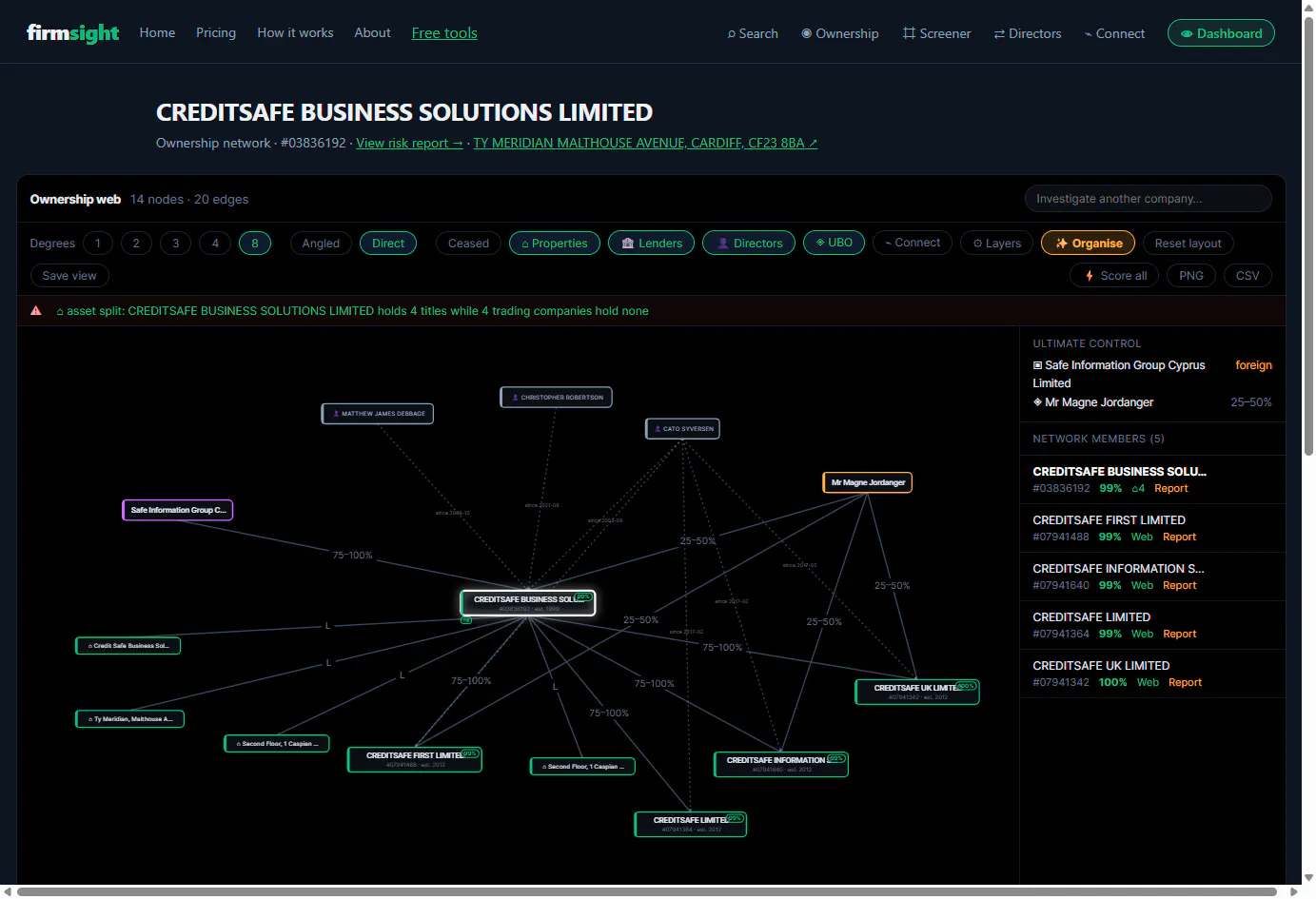Save the current view
1316x899 pixels.
69,276
